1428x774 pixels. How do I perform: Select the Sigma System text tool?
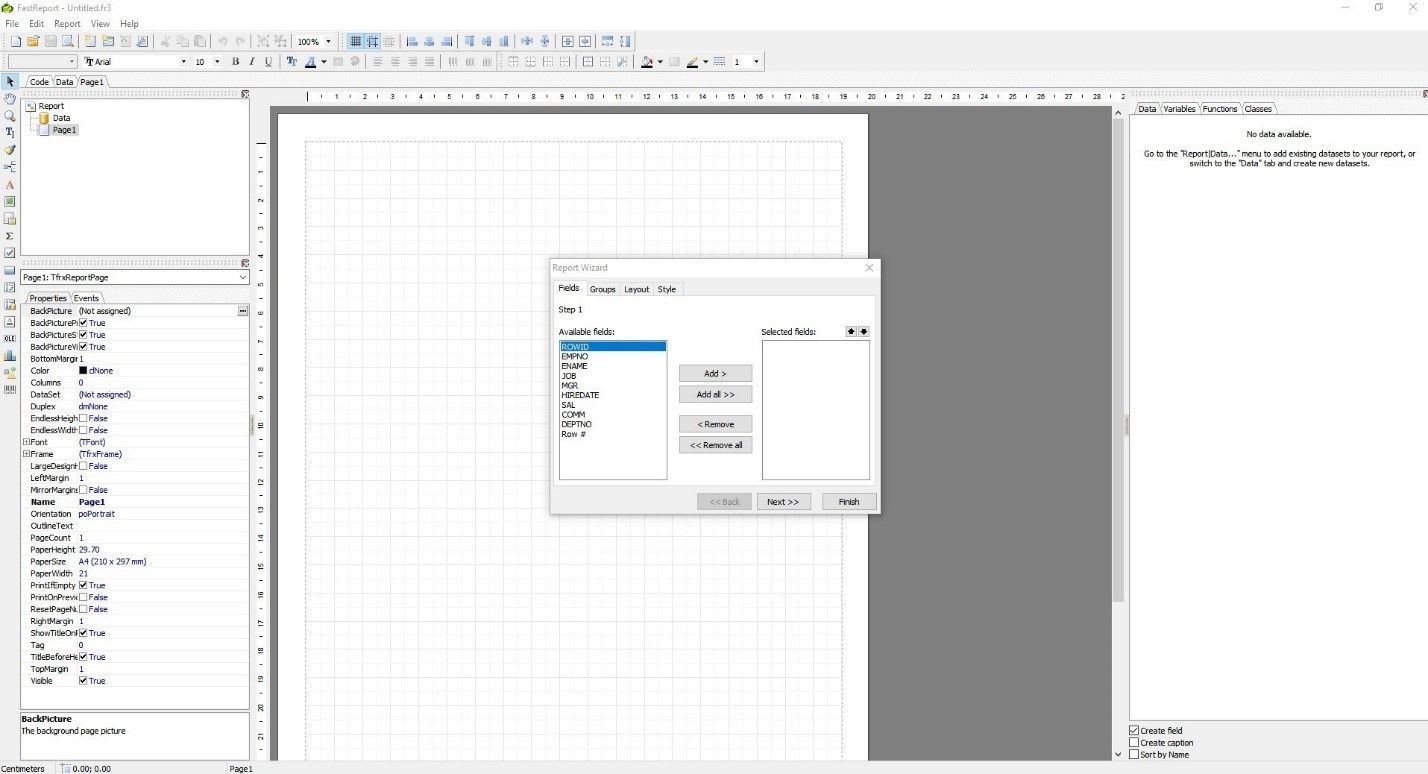(10, 236)
